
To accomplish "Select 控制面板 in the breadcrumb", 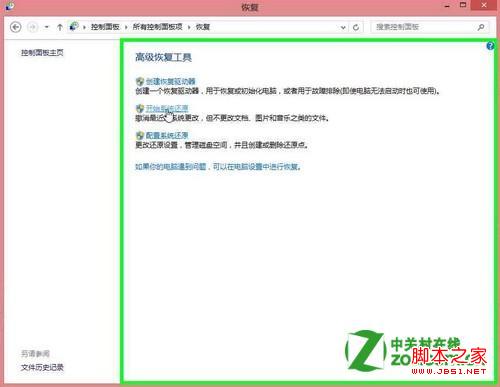I will (105, 27).
